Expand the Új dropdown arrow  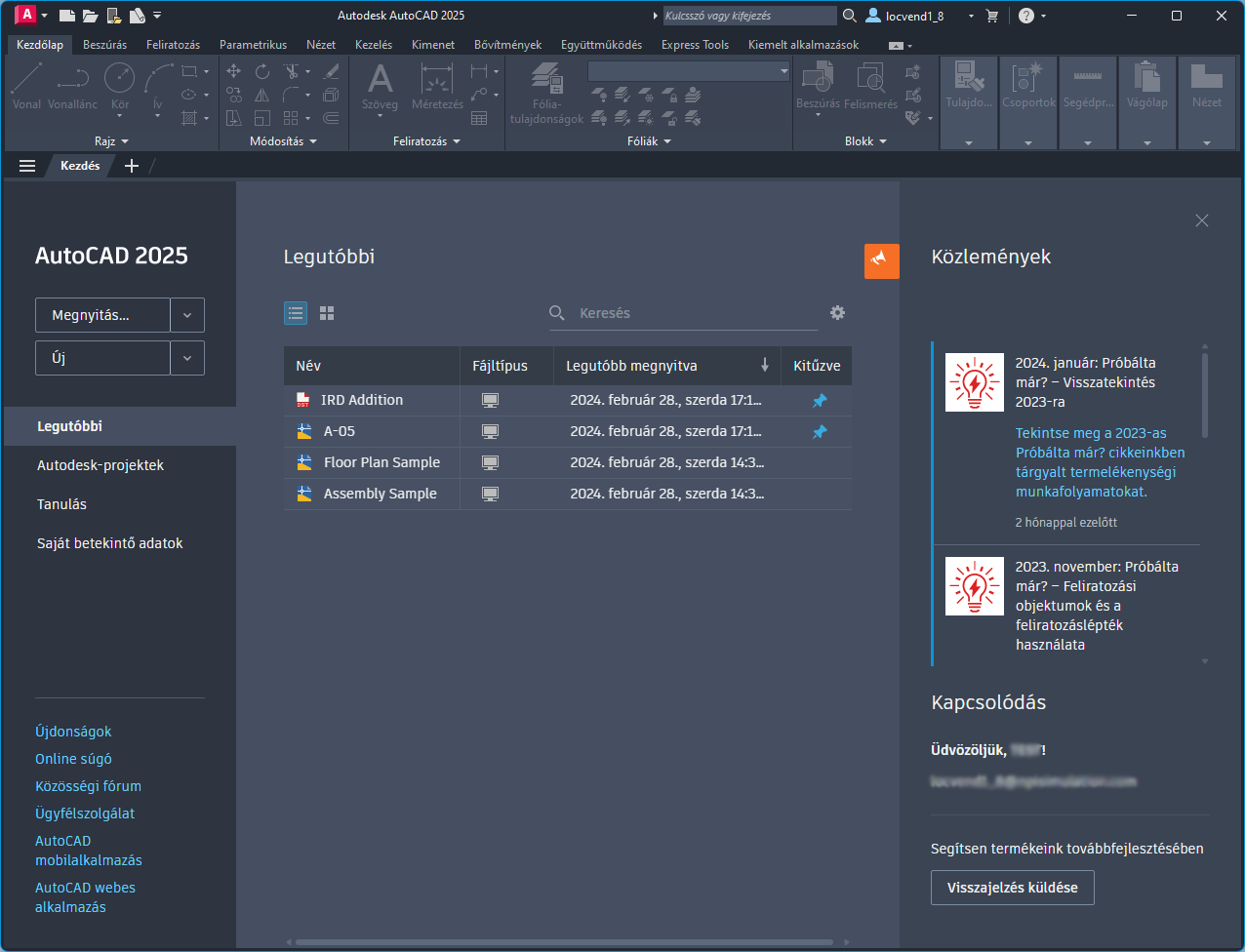click(187, 358)
